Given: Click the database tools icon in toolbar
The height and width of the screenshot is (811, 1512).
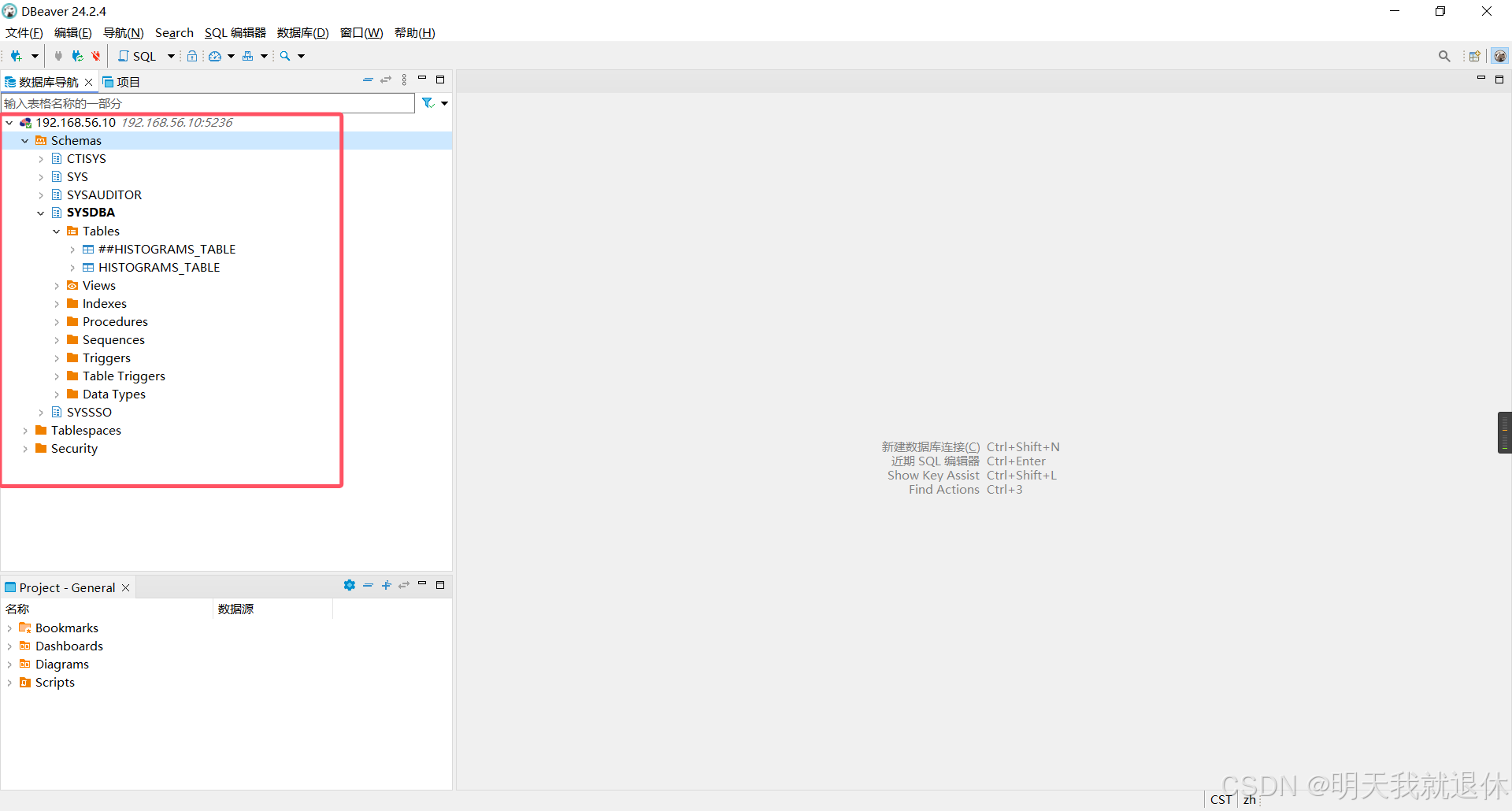Looking at the screenshot, I should pyautogui.click(x=248, y=56).
